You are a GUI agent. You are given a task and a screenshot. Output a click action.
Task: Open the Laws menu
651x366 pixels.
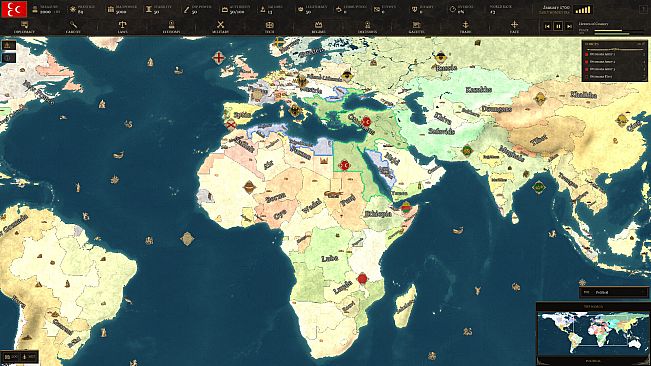[x=122, y=27]
